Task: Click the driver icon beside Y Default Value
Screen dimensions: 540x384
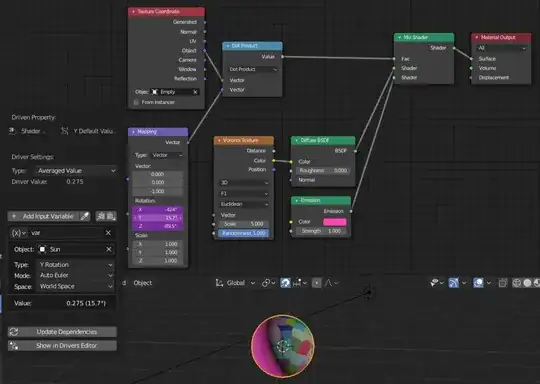Action: click(x=64, y=131)
